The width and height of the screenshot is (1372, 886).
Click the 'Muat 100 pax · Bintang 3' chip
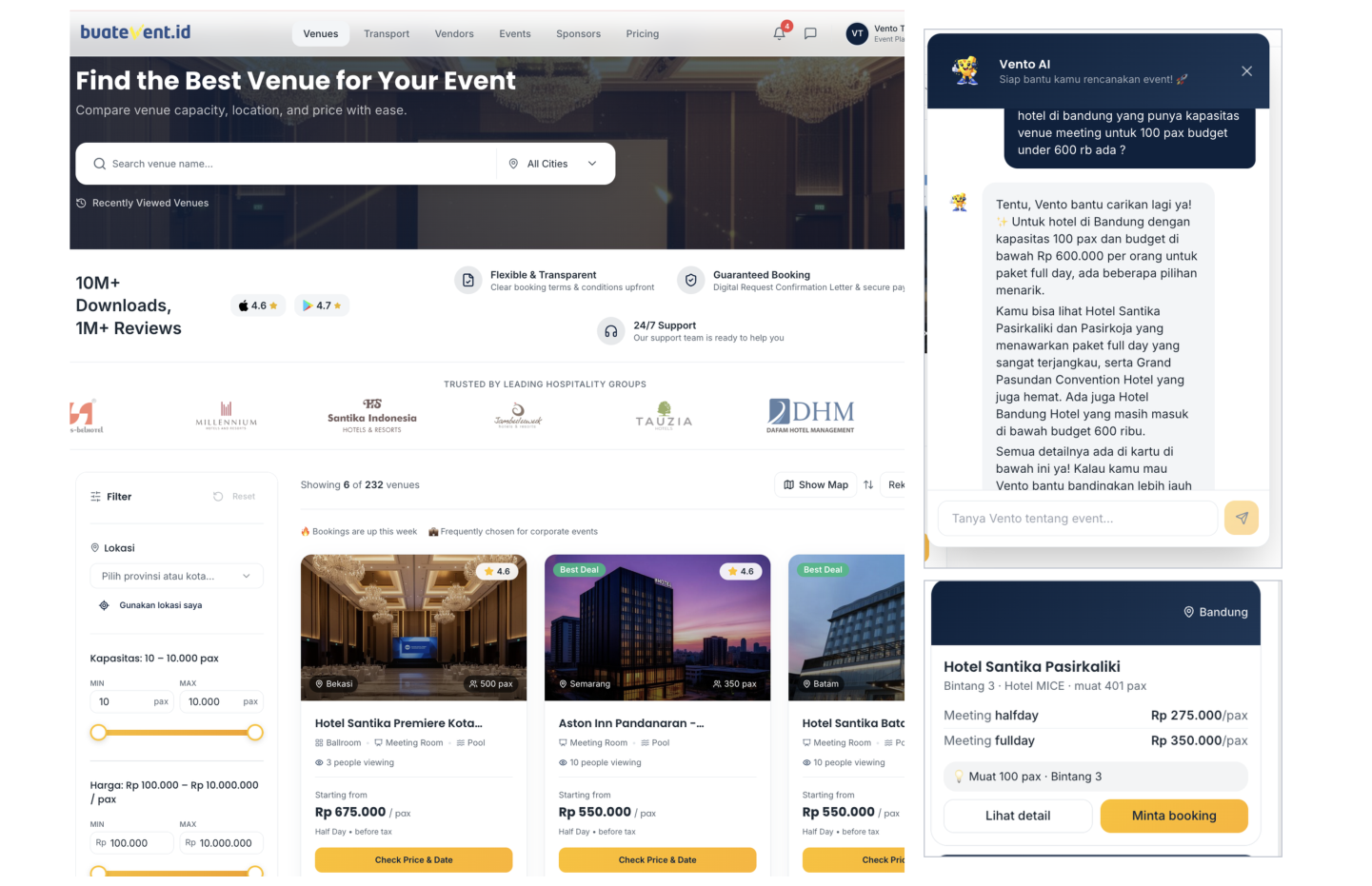pyautogui.click(x=1096, y=777)
